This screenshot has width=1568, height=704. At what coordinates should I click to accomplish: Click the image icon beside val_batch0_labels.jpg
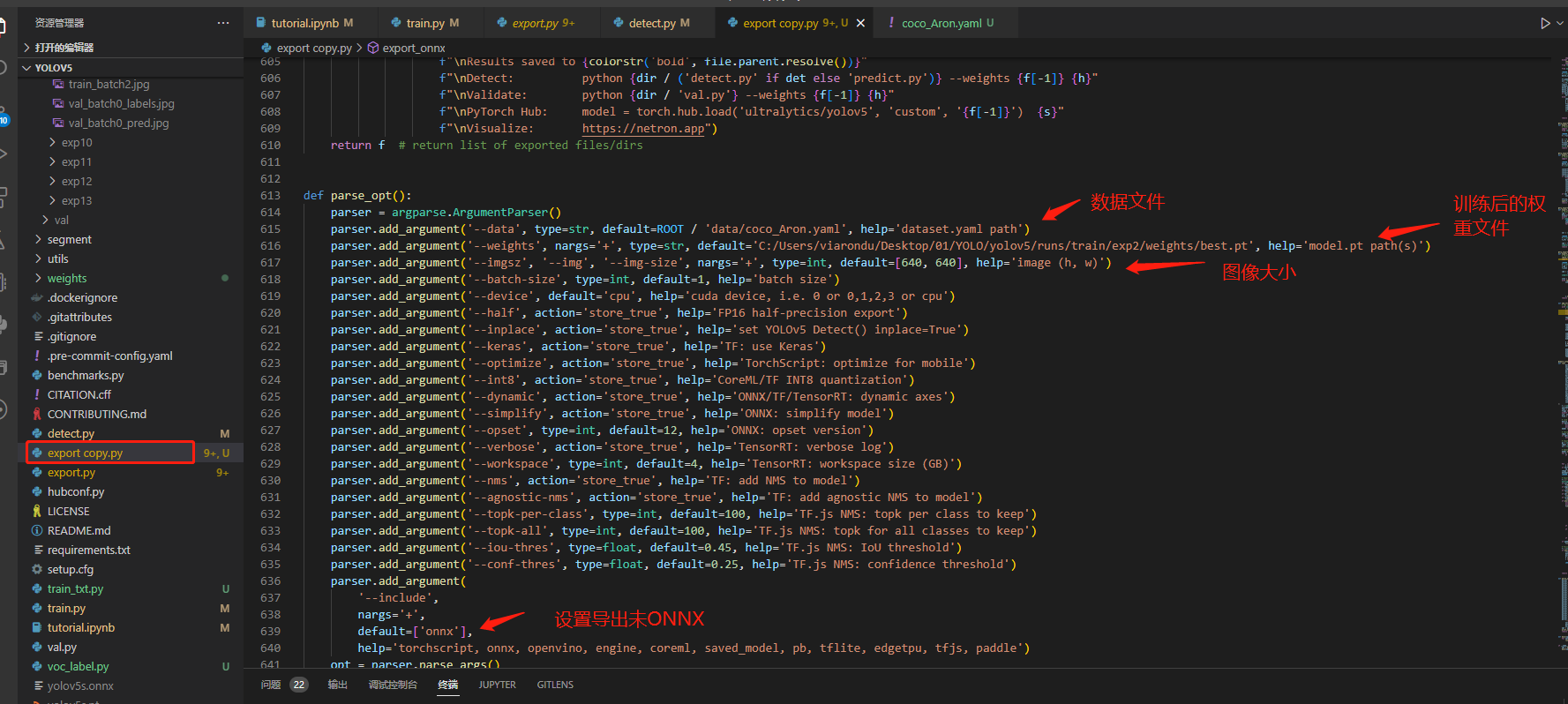tap(58, 103)
